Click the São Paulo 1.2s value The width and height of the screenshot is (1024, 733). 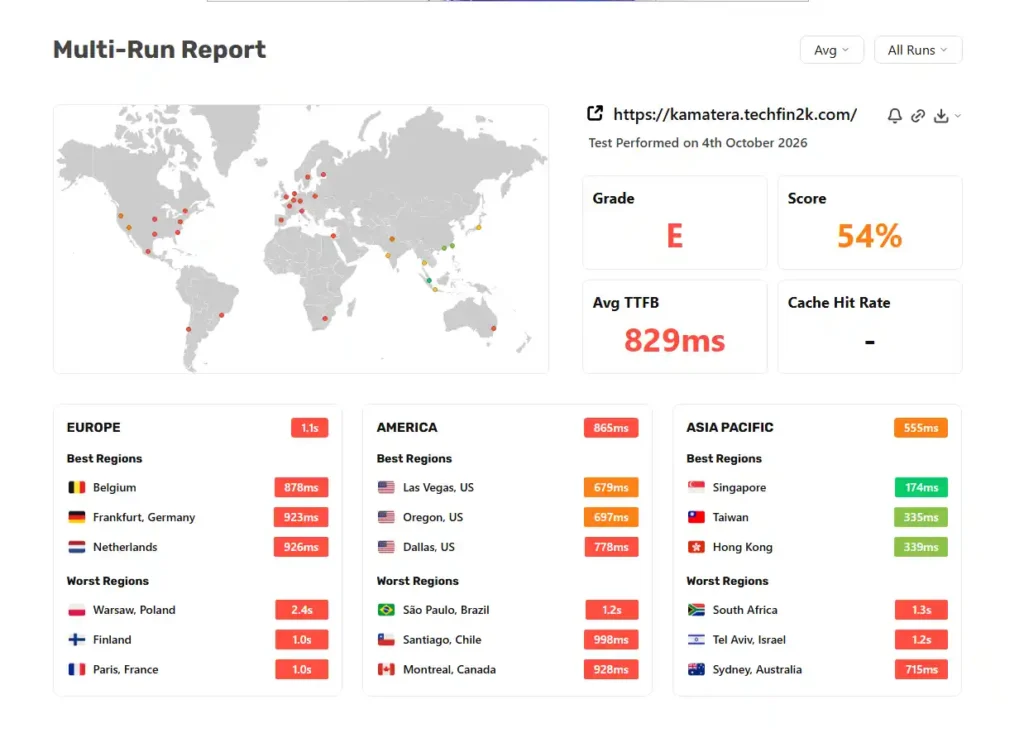[x=612, y=610]
